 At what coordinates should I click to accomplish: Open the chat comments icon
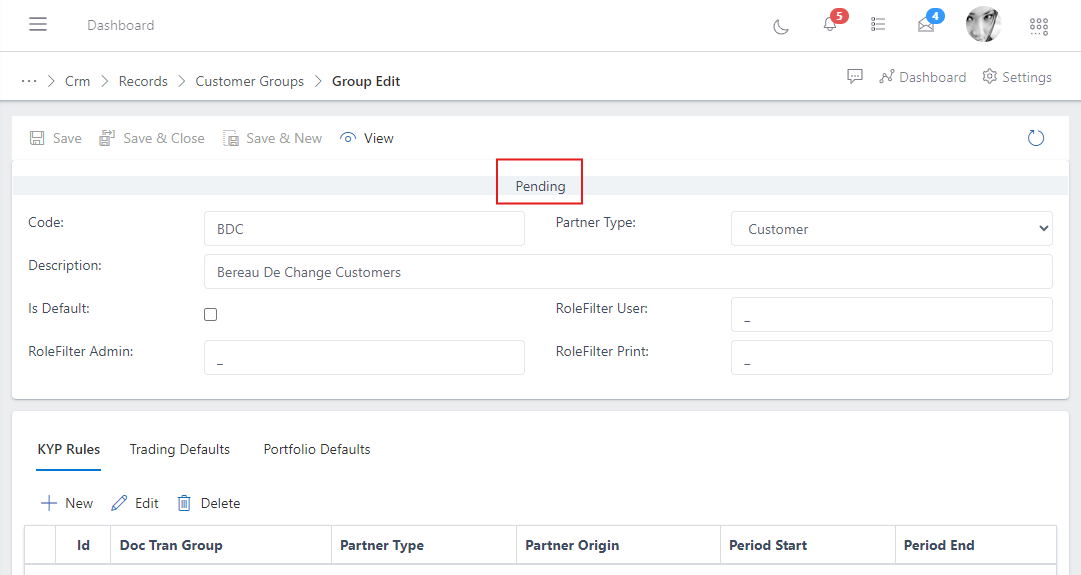tap(855, 77)
